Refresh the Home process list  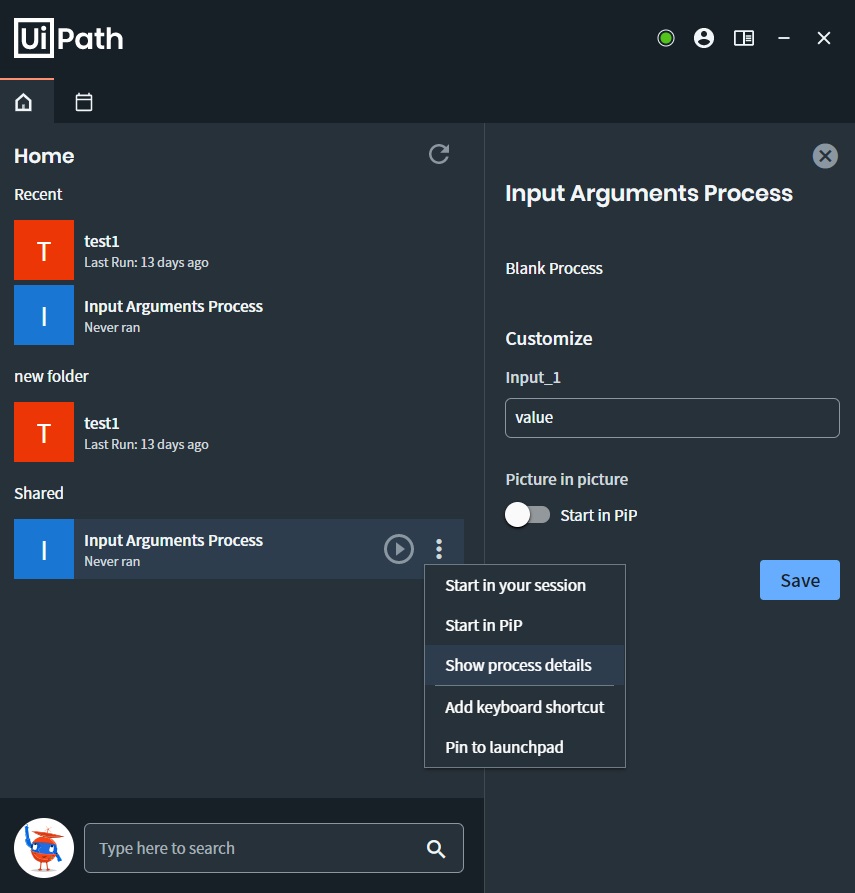tap(439, 154)
